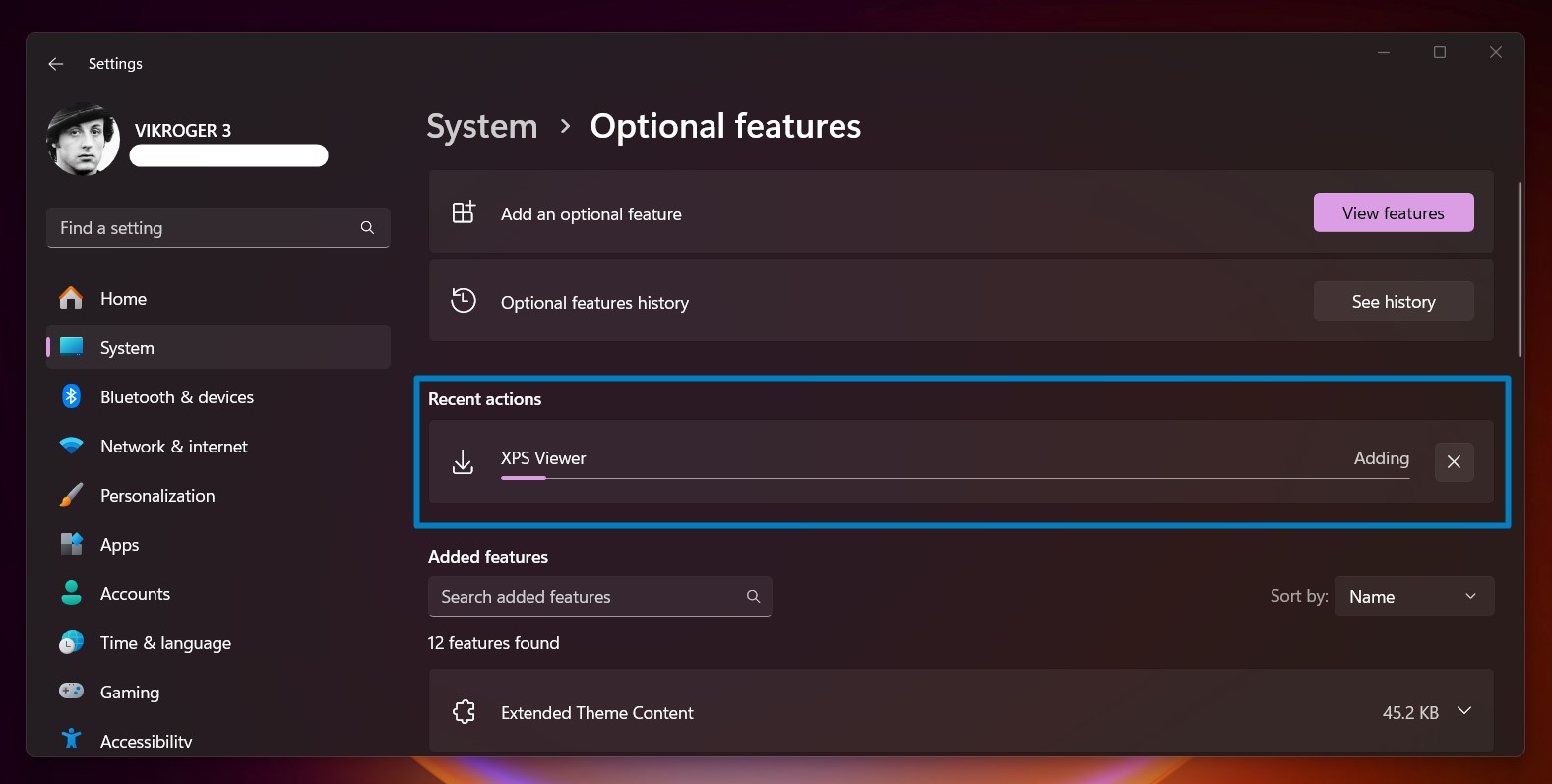Image resolution: width=1552 pixels, height=784 pixels.
Task: Navigate to Apps settings
Action: (218, 545)
